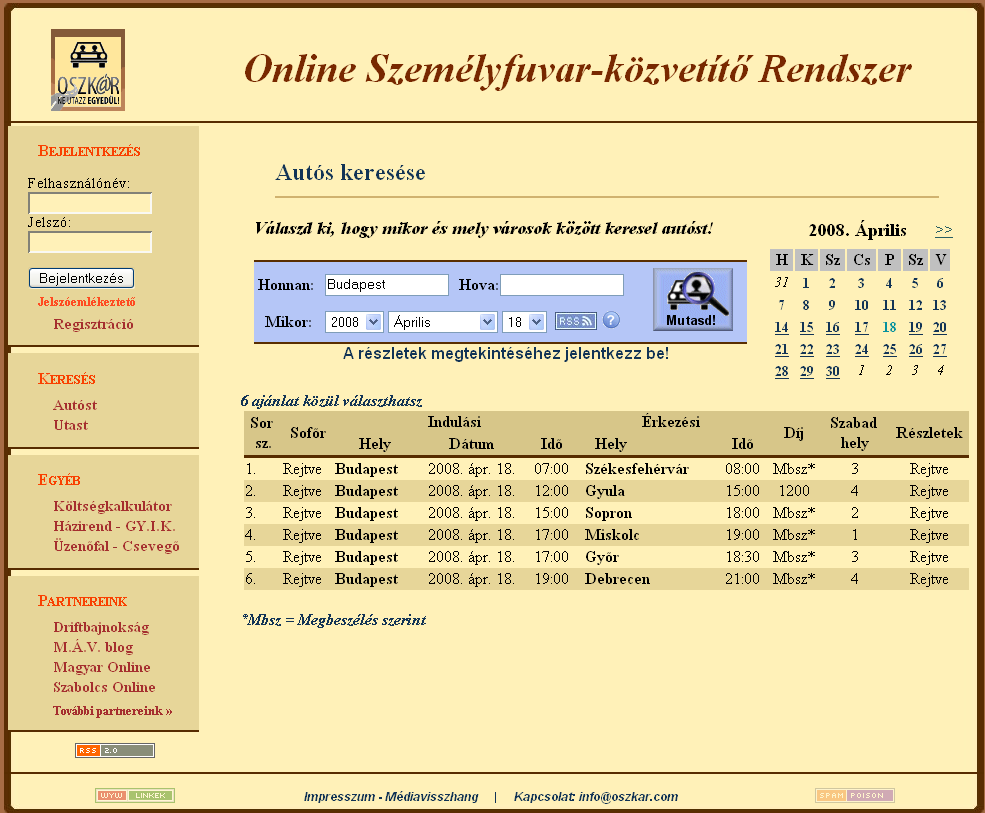985x813 pixels.
Task: Open Üzenőfal - Csevegő menu item
Action: point(116,547)
